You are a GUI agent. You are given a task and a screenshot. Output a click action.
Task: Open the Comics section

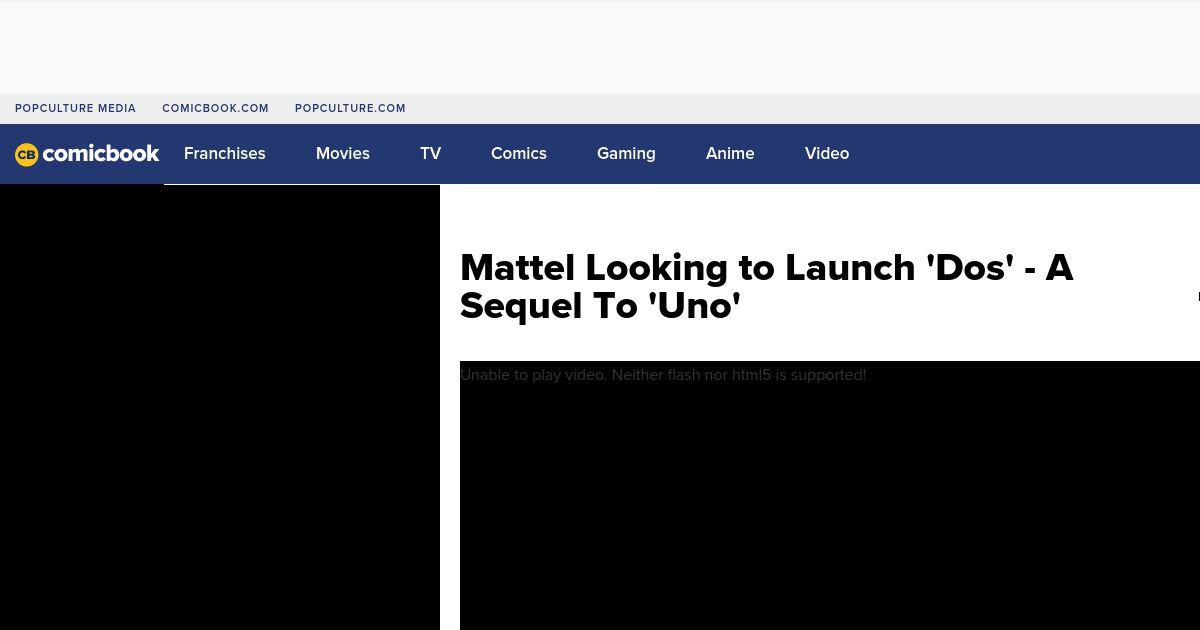tap(519, 154)
